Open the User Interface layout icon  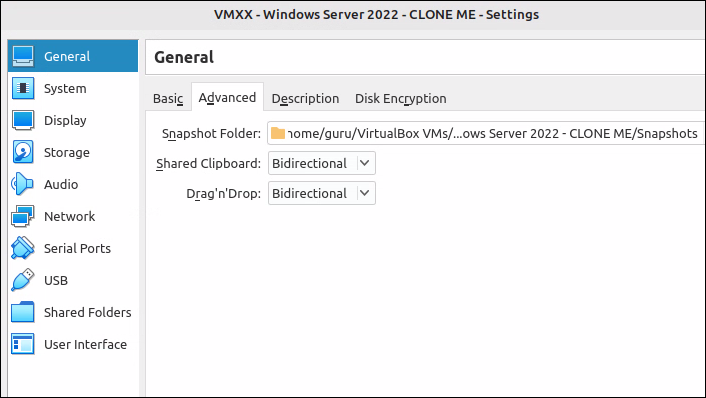pos(23,344)
